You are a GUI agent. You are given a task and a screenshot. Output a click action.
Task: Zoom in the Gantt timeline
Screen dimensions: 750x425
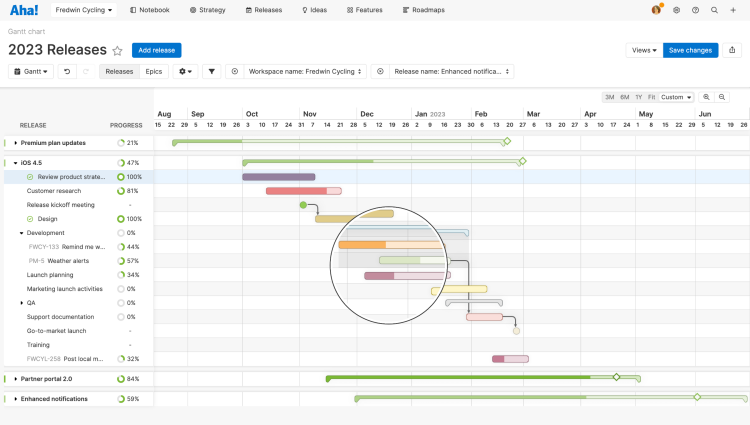(x=706, y=97)
